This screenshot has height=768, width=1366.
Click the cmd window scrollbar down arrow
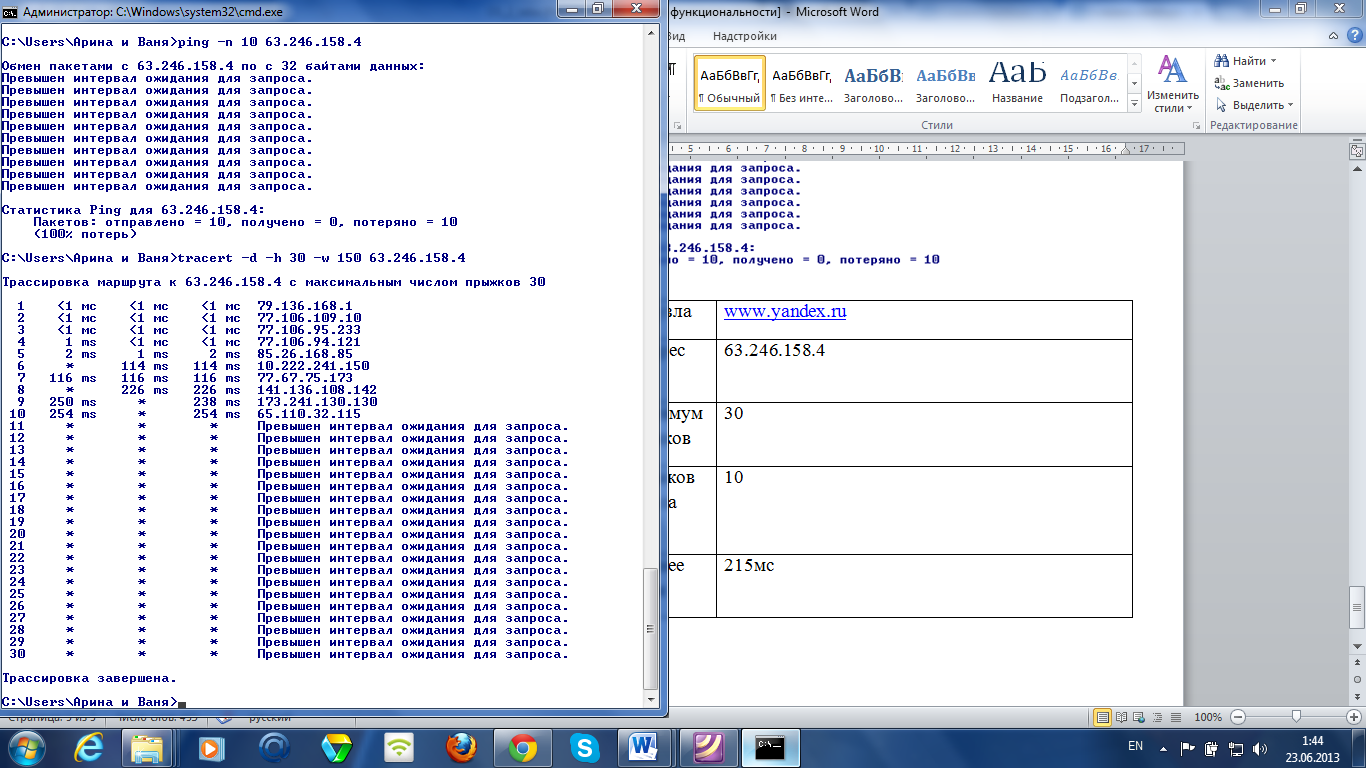point(652,699)
